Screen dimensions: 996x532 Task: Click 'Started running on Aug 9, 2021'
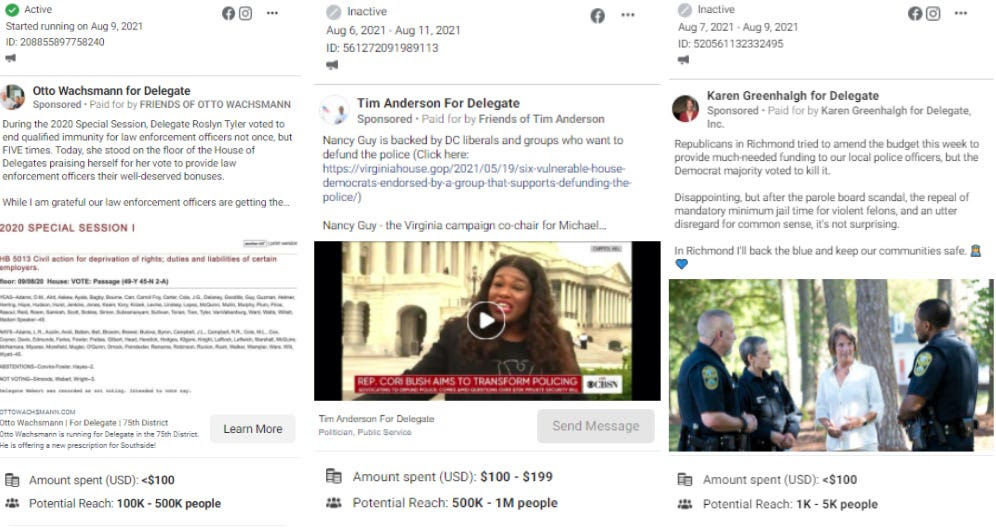click(74, 26)
